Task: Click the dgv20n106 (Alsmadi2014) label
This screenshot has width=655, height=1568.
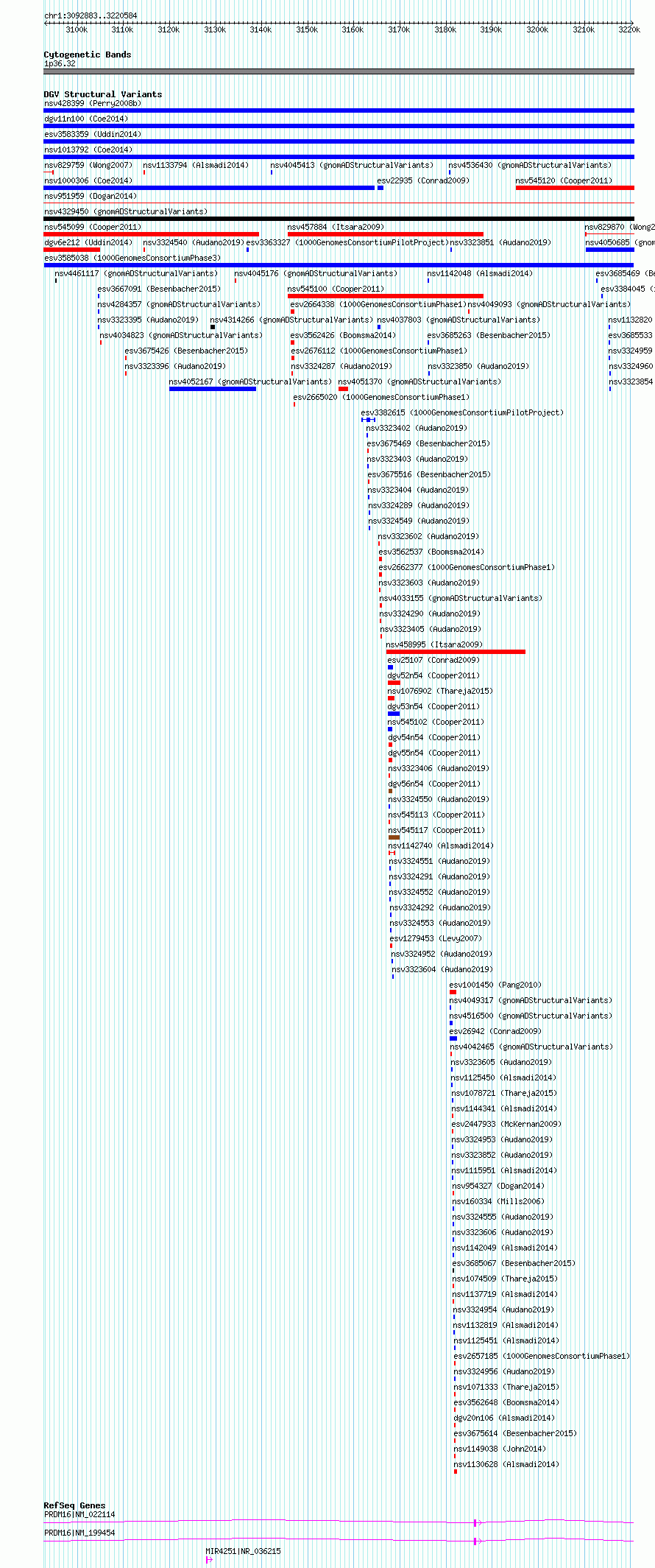Action: coord(504,1418)
